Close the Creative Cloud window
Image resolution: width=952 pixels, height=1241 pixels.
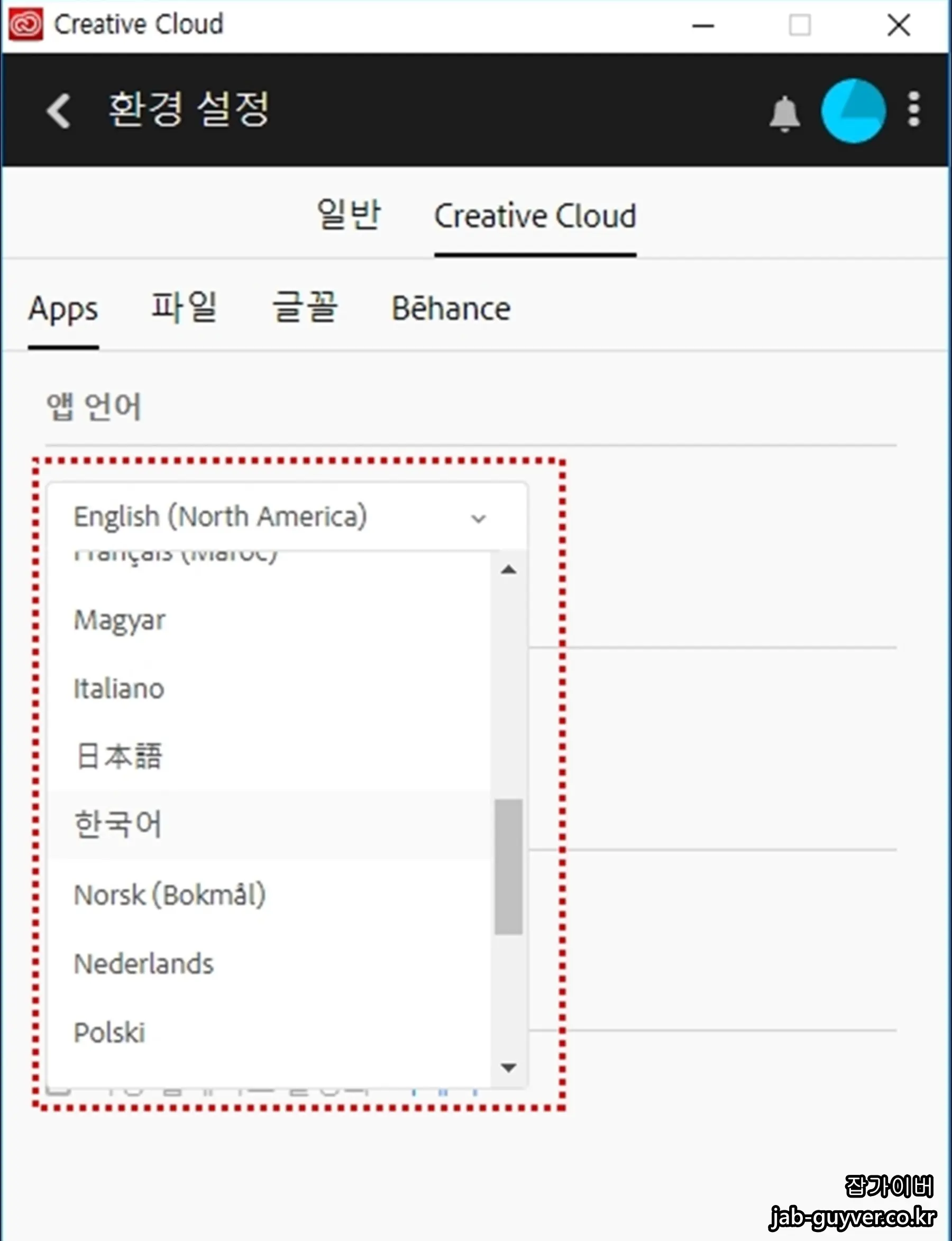click(899, 25)
